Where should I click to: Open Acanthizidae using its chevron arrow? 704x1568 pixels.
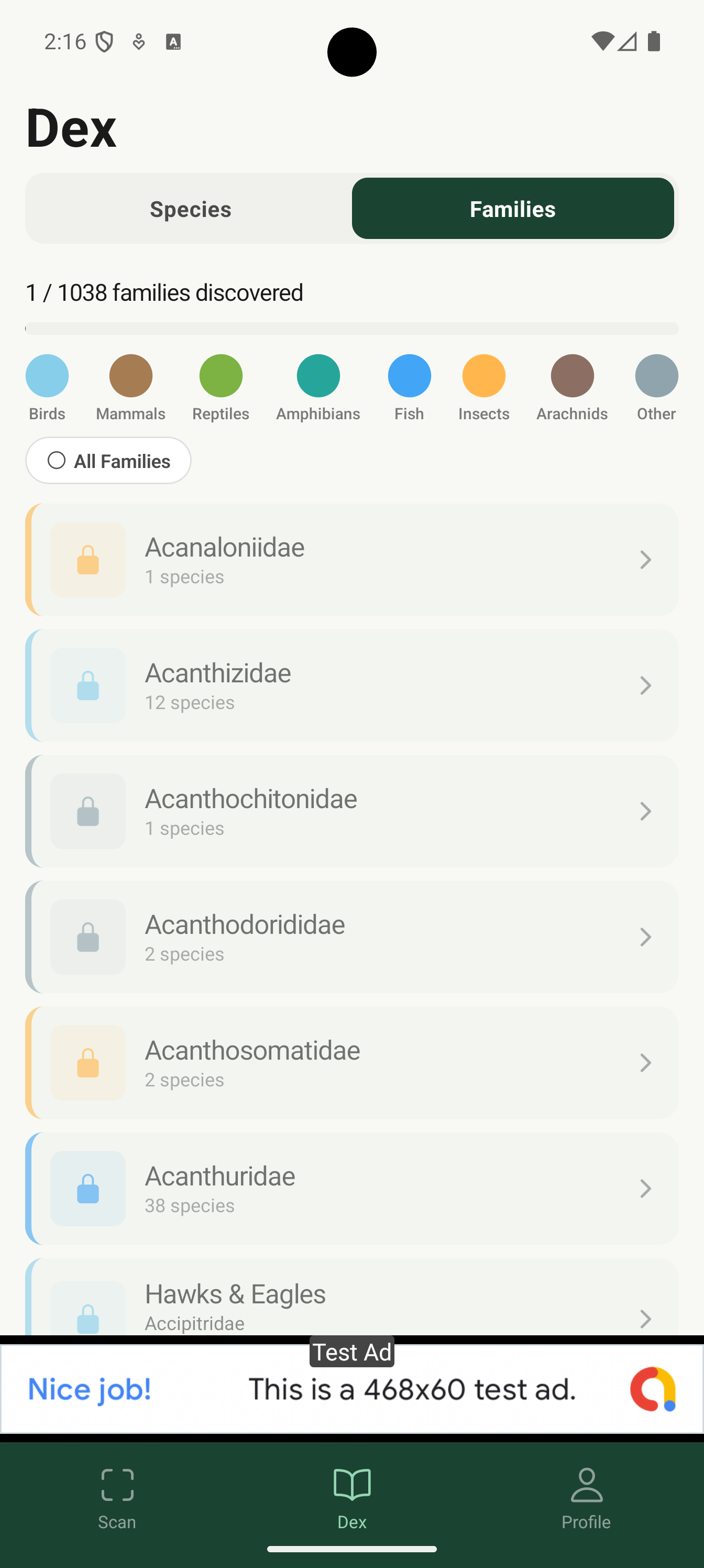coord(645,685)
